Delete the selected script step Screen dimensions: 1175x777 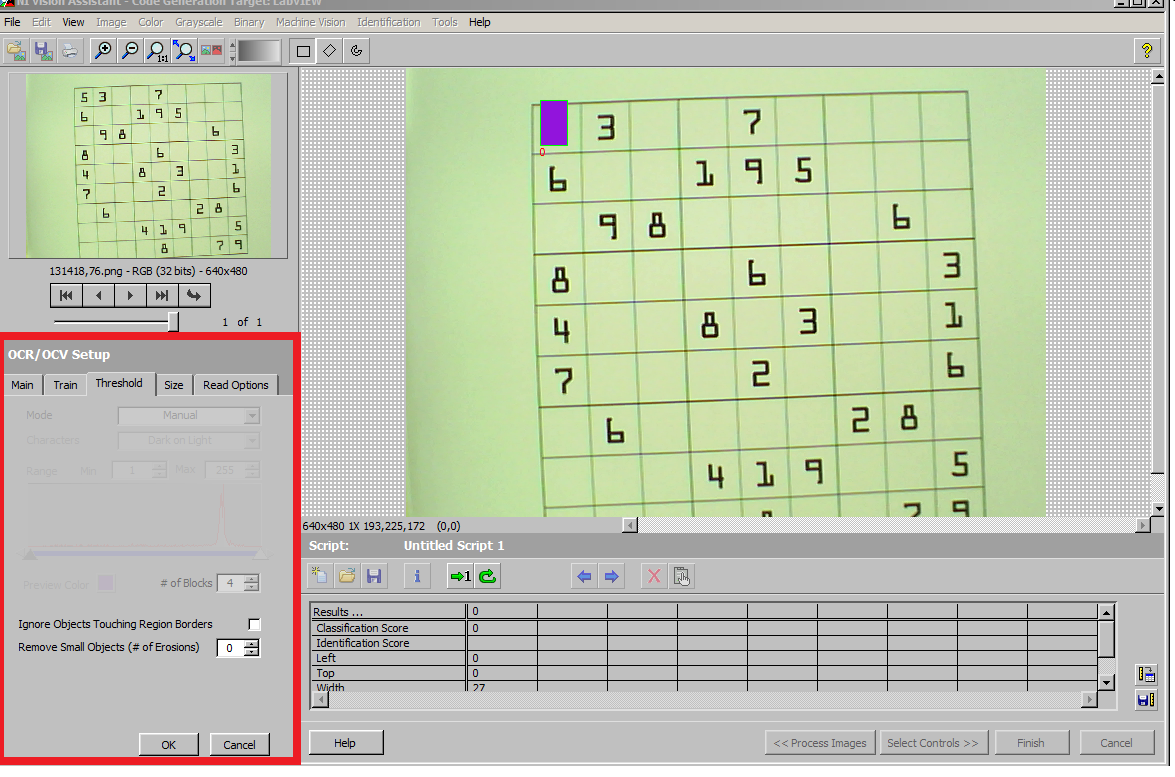coord(654,576)
